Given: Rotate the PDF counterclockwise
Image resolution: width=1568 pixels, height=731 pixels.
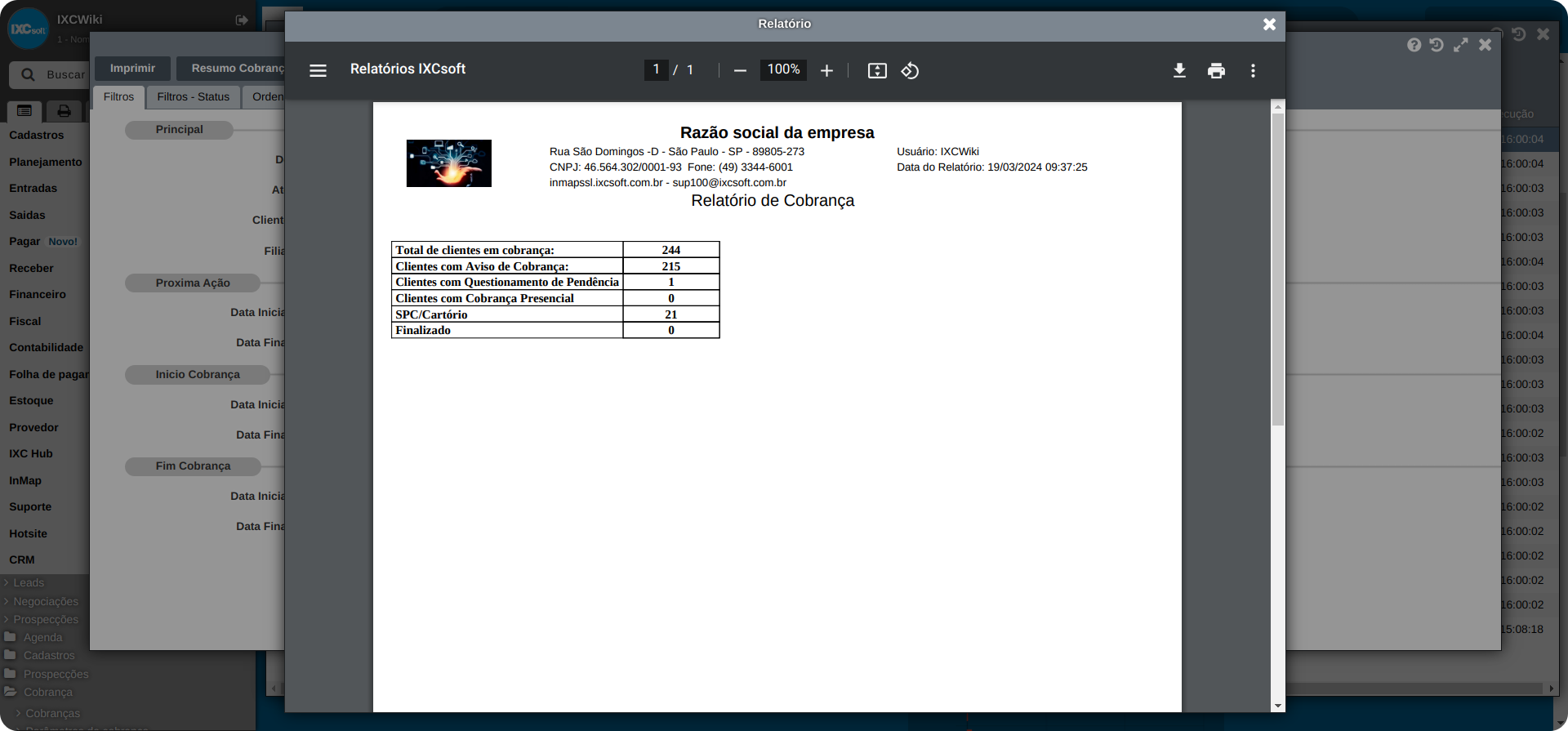Looking at the screenshot, I should point(910,70).
